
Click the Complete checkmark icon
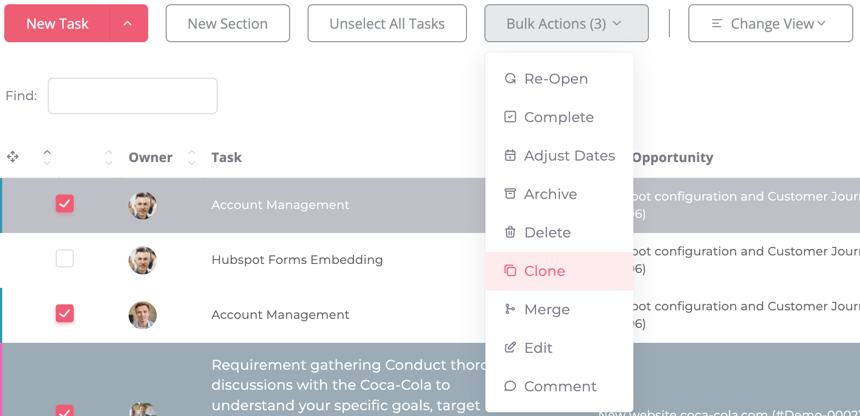[x=510, y=117]
